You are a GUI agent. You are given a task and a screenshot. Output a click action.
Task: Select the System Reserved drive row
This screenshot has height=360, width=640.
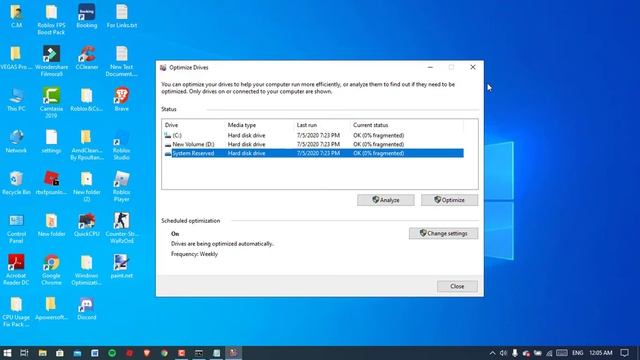click(x=313, y=153)
